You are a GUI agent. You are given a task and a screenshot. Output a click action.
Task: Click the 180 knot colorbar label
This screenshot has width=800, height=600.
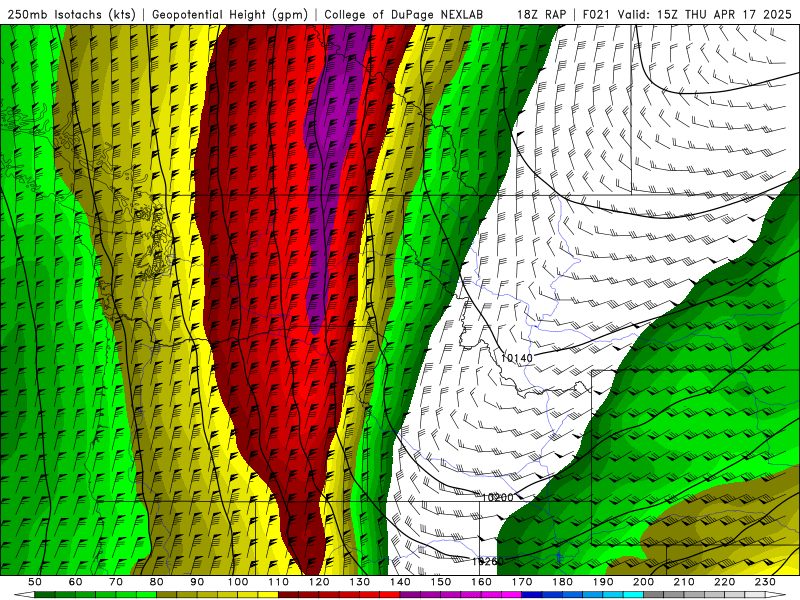(562, 582)
